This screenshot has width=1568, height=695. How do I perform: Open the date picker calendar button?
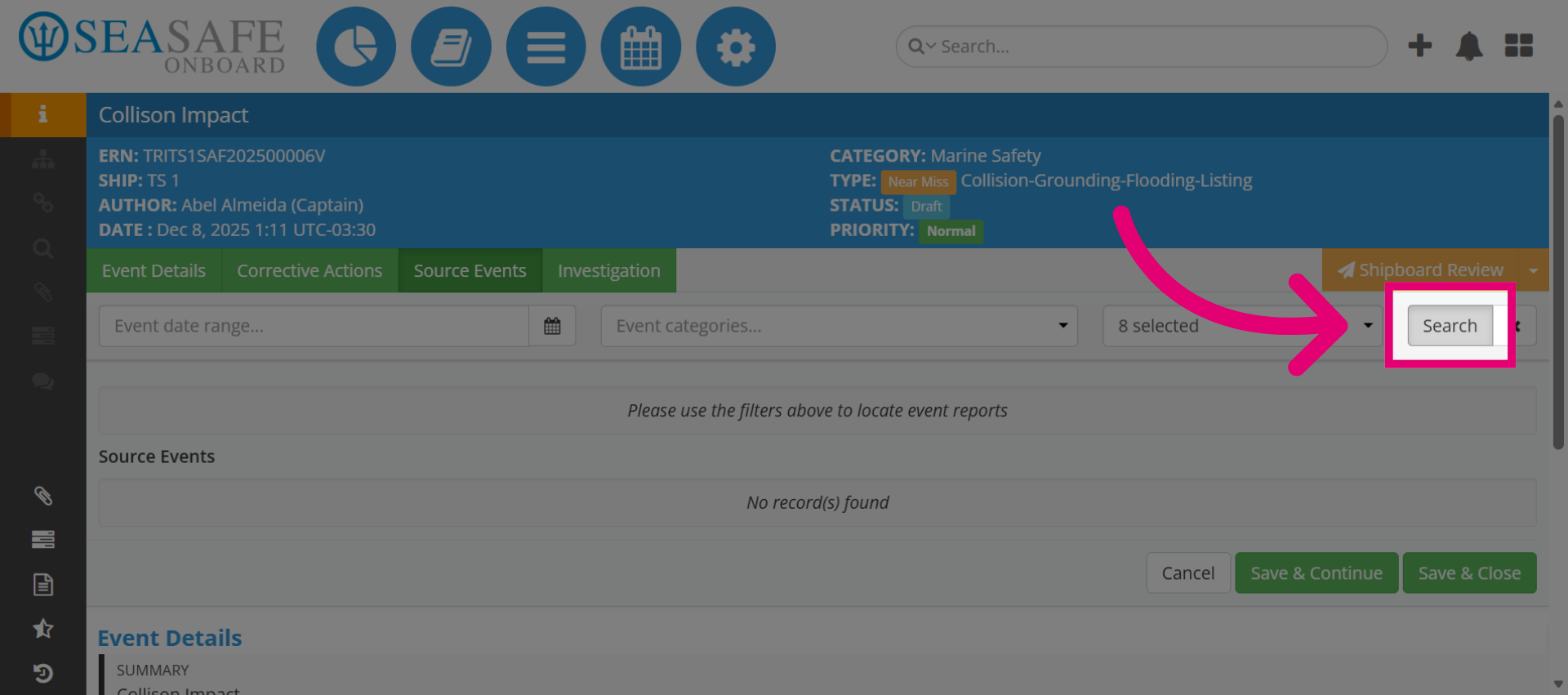(552, 326)
